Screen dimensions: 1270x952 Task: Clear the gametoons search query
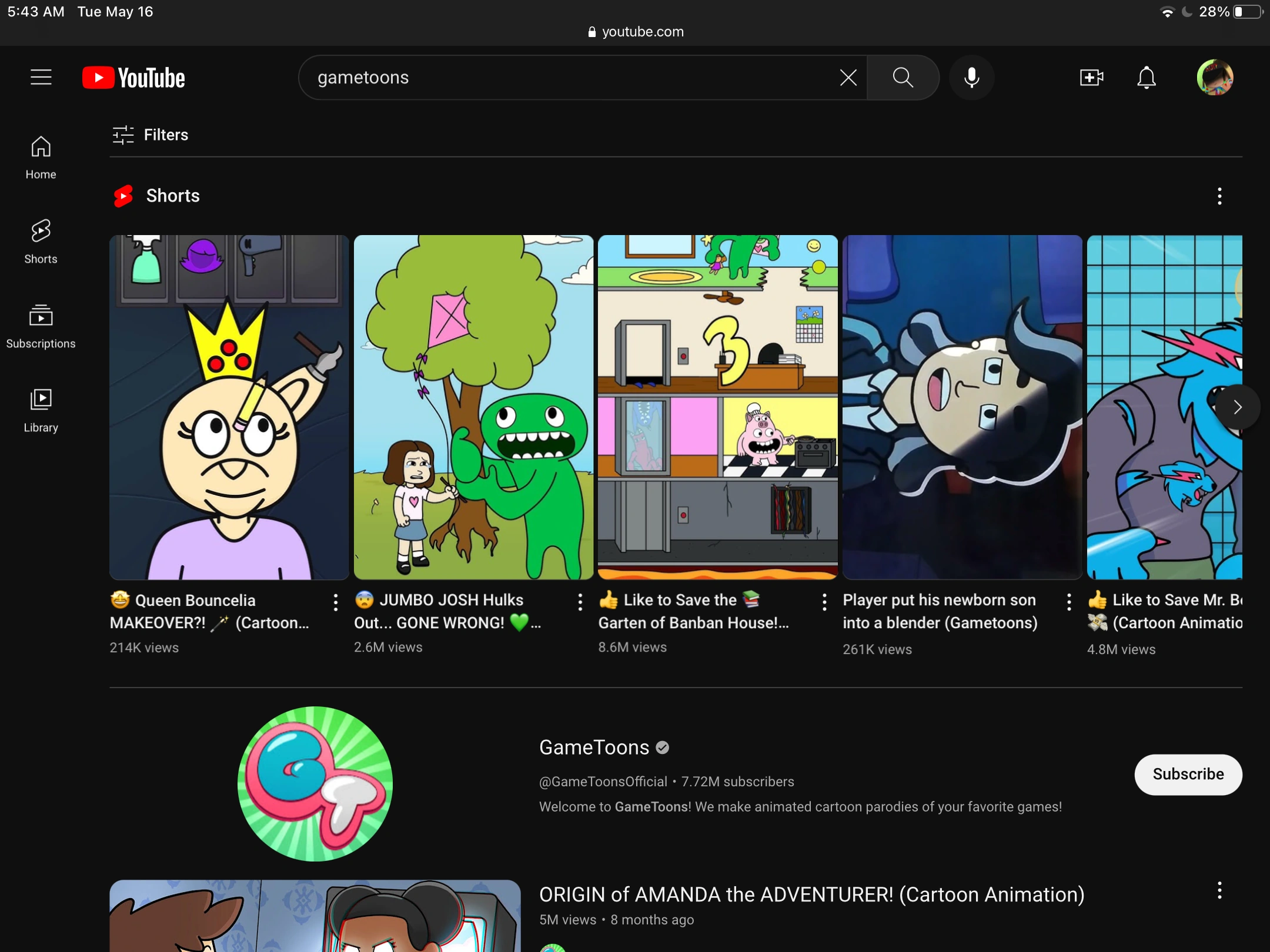click(x=847, y=77)
